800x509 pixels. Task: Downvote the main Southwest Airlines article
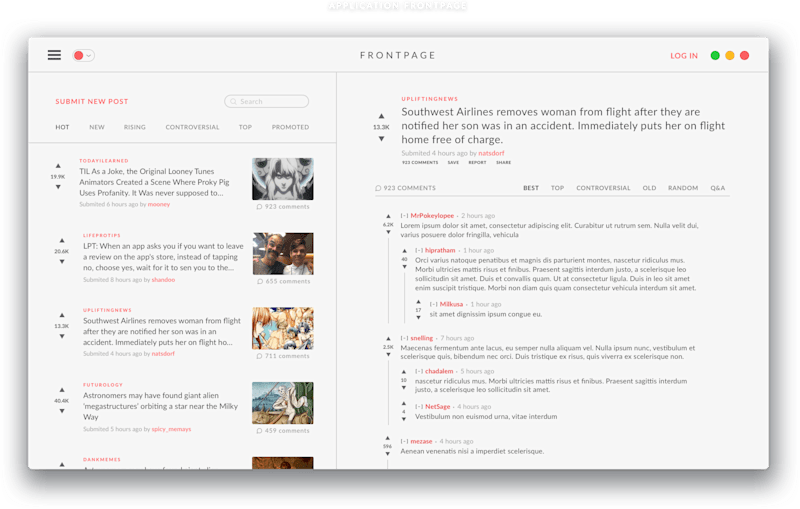381,139
